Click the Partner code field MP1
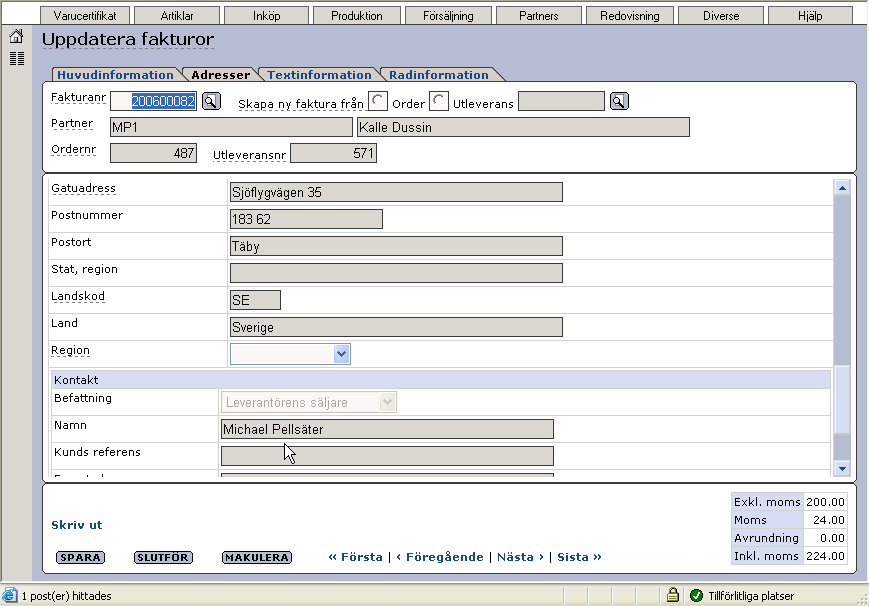This screenshot has height=606, width=869. point(231,127)
